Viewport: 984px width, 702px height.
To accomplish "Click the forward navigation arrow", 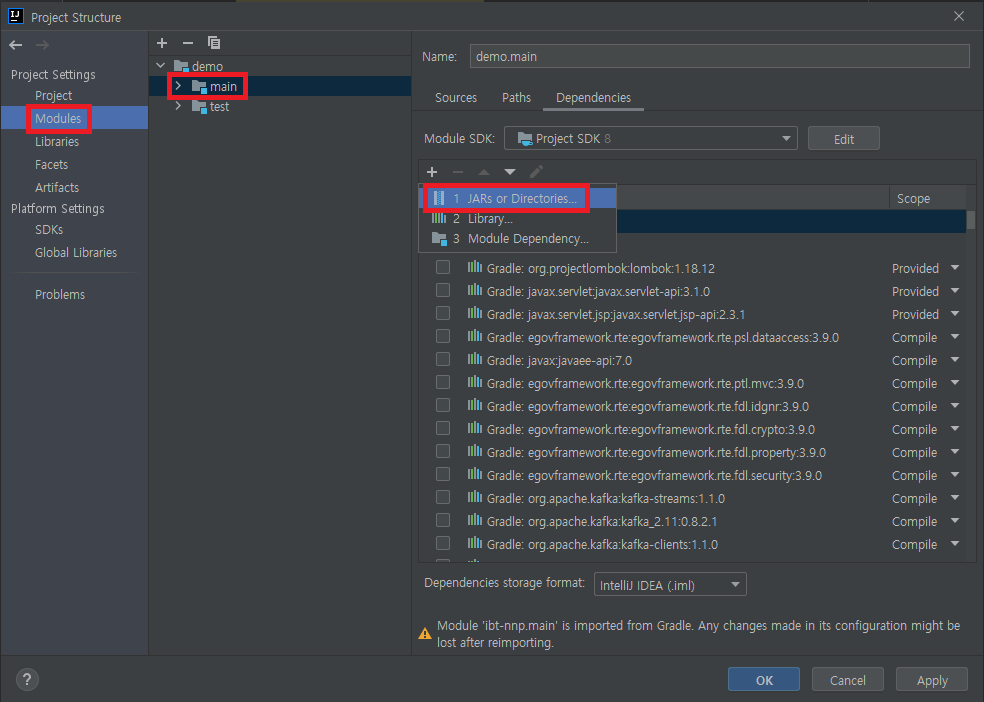I will coord(42,45).
